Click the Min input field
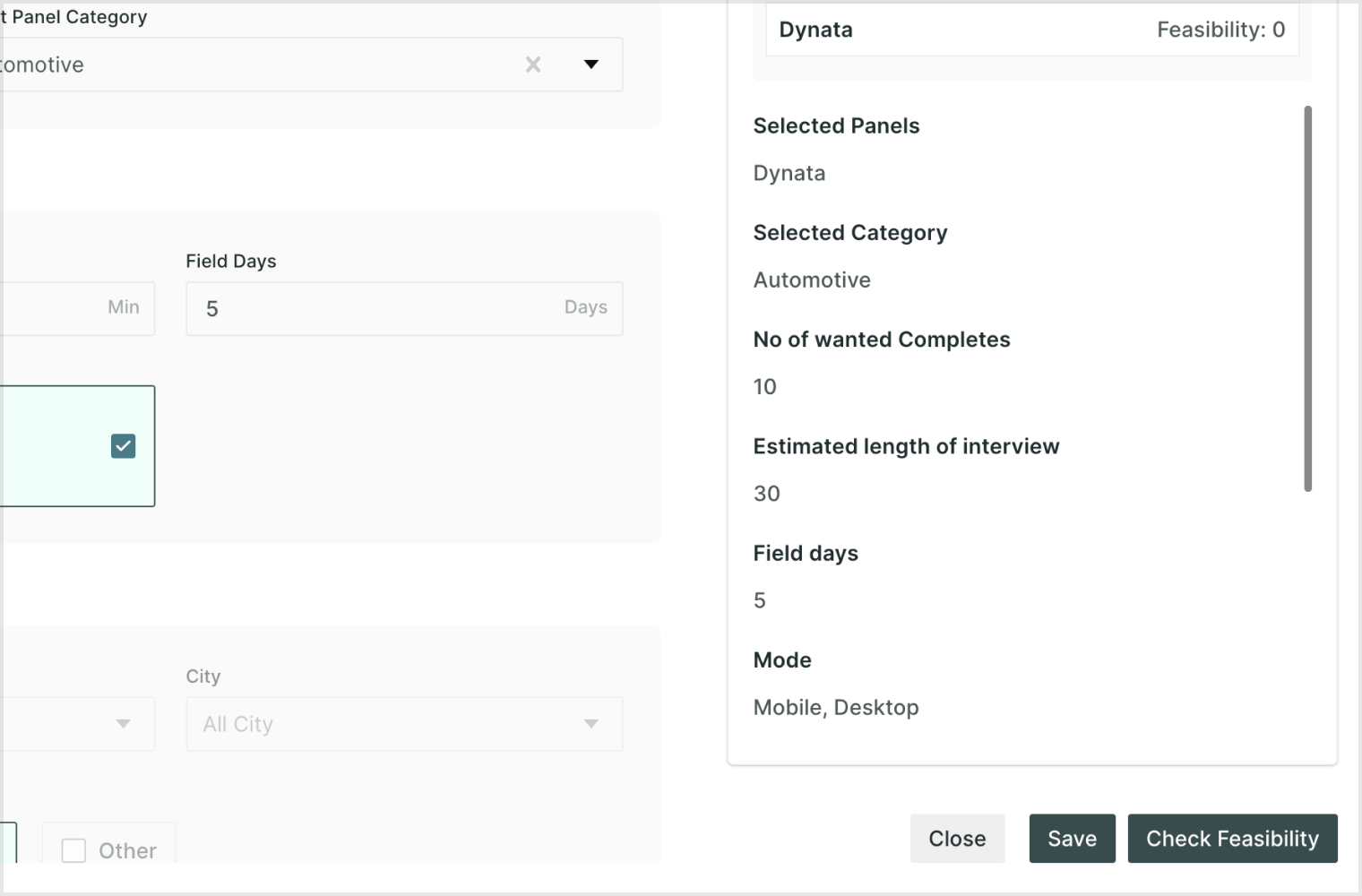The height and width of the screenshot is (896, 1362). (77, 309)
